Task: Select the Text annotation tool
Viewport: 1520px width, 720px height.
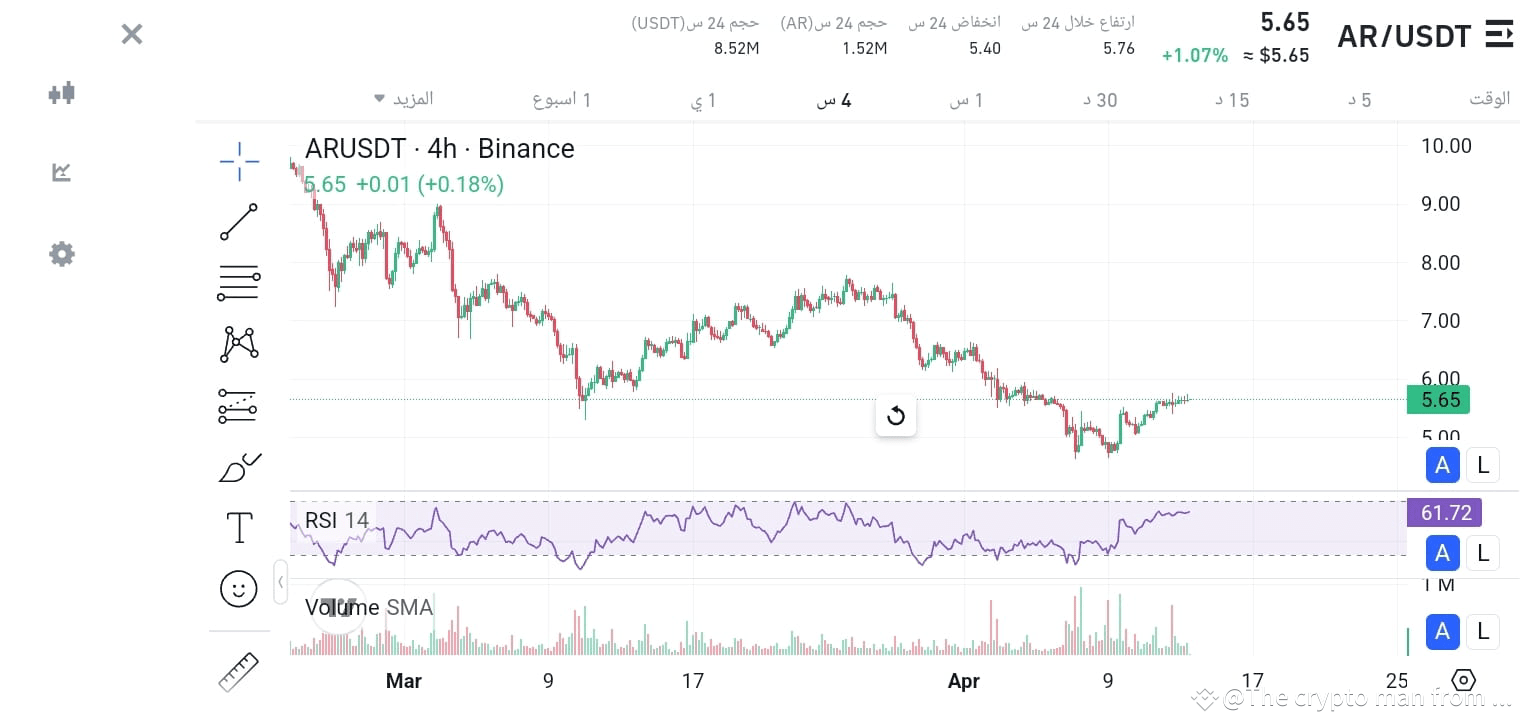Action: (x=239, y=527)
